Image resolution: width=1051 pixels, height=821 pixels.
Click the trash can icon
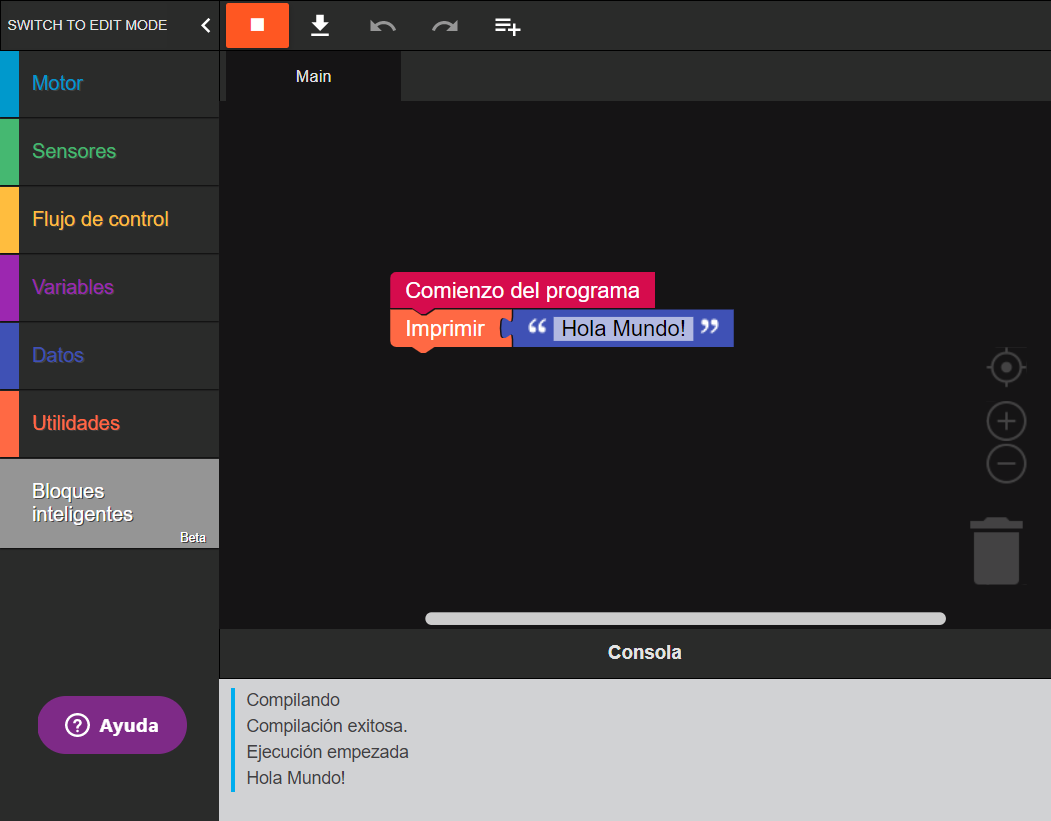(x=997, y=551)
